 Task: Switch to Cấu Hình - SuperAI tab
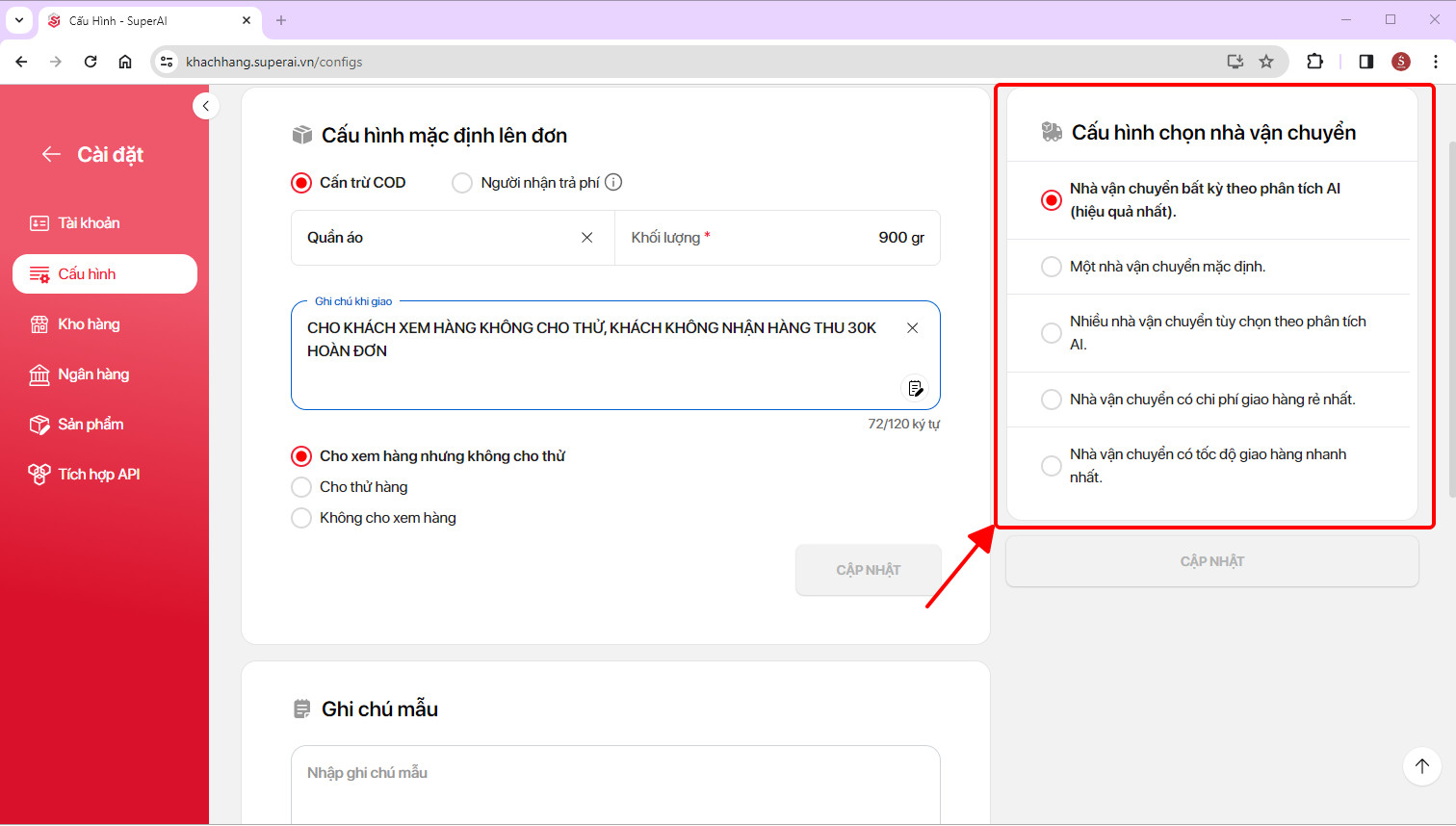point(150,21)
